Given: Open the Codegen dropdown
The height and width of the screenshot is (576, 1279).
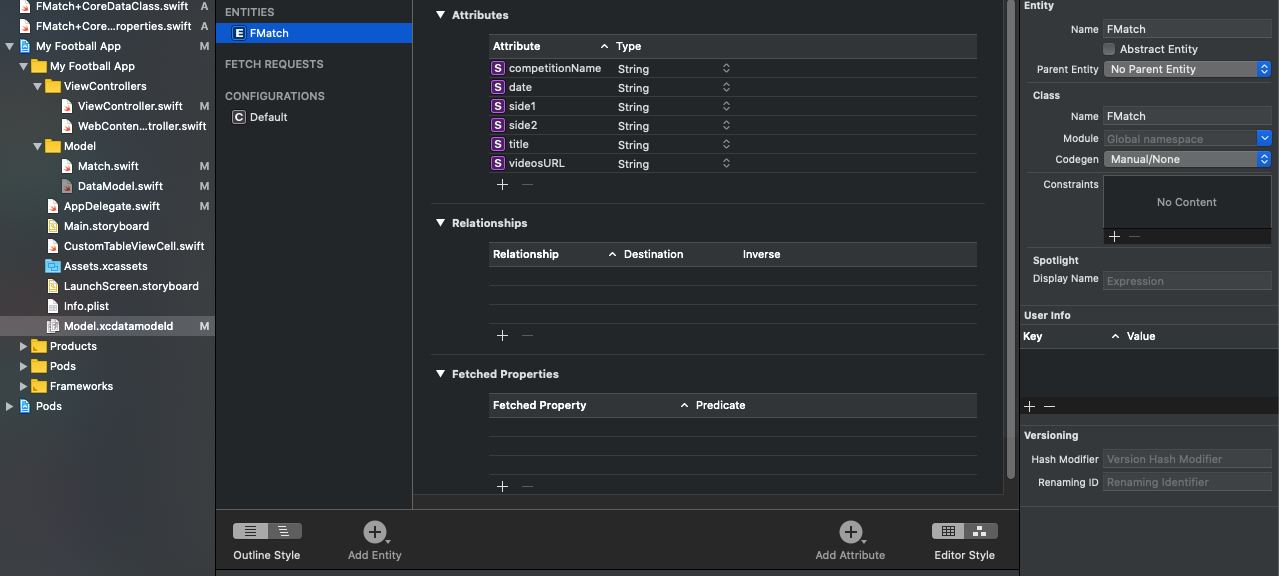Looking at the screenshot, I should point(1187,159).
